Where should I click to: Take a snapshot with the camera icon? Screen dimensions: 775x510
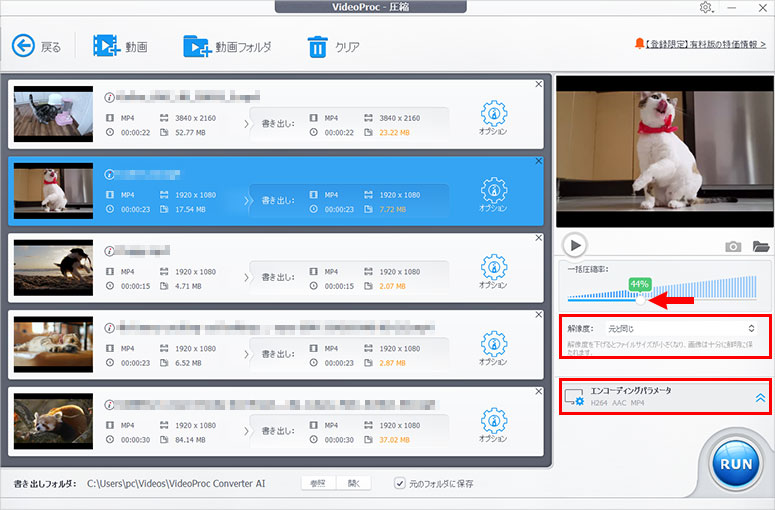(x=734, y=246)
